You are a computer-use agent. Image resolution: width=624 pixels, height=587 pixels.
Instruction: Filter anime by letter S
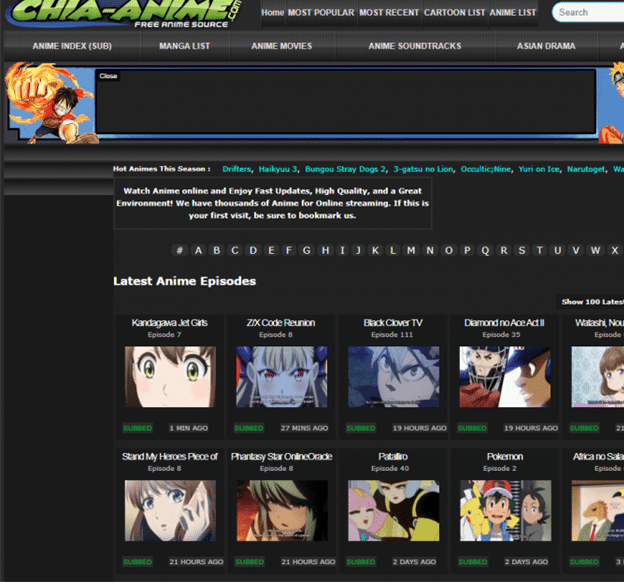coord(522,250)
